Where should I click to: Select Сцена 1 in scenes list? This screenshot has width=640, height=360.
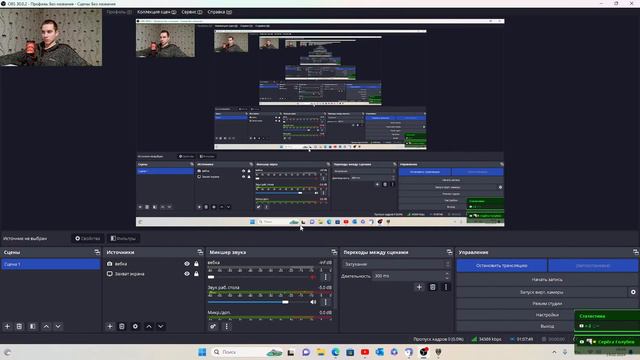tap(51, 264)
